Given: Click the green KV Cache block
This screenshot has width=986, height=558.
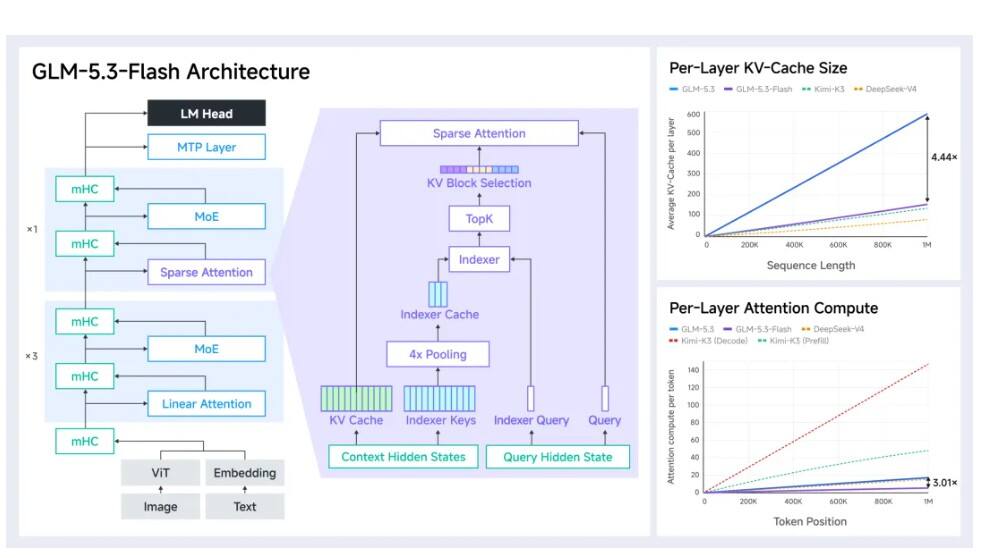Looking at the screenshot, I should pyautogui.click(x=357, y=399).
